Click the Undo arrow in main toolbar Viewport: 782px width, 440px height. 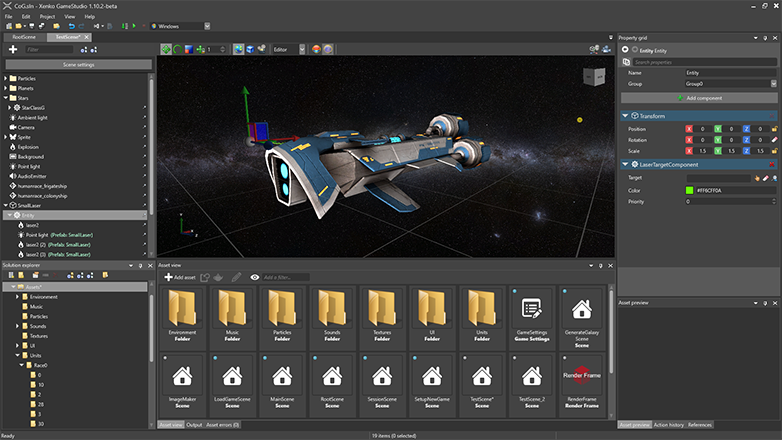70,26
